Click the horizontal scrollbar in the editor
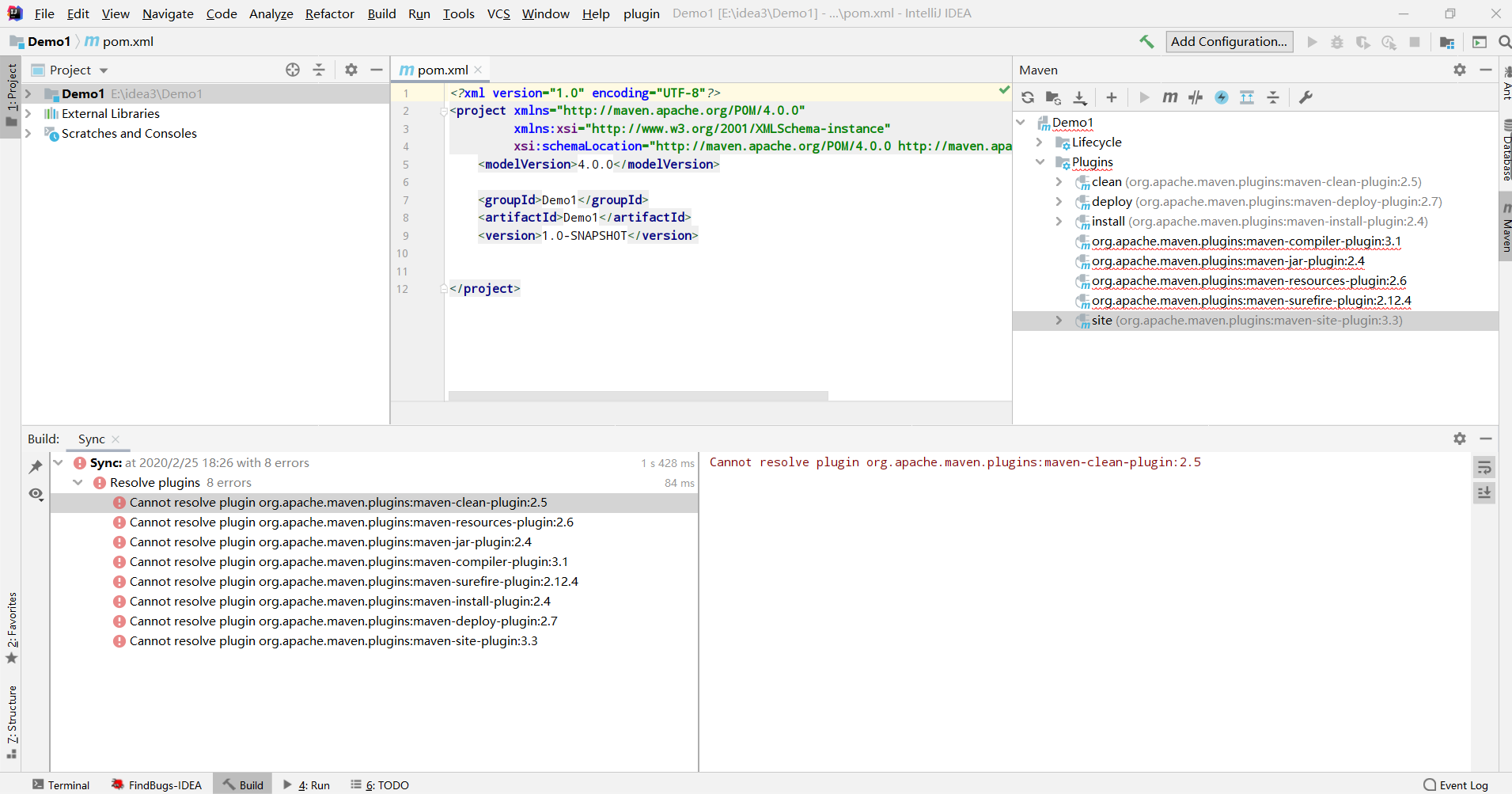 [638, 396]
